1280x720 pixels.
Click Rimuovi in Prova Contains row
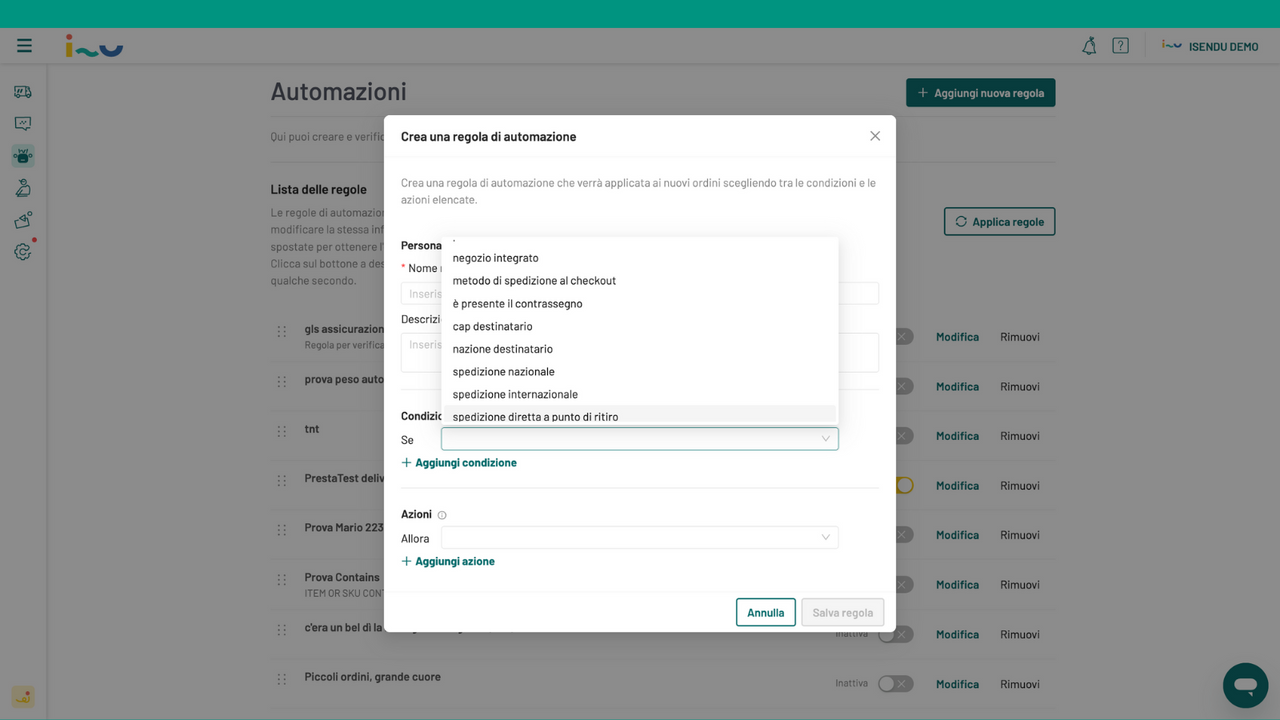1020,585
